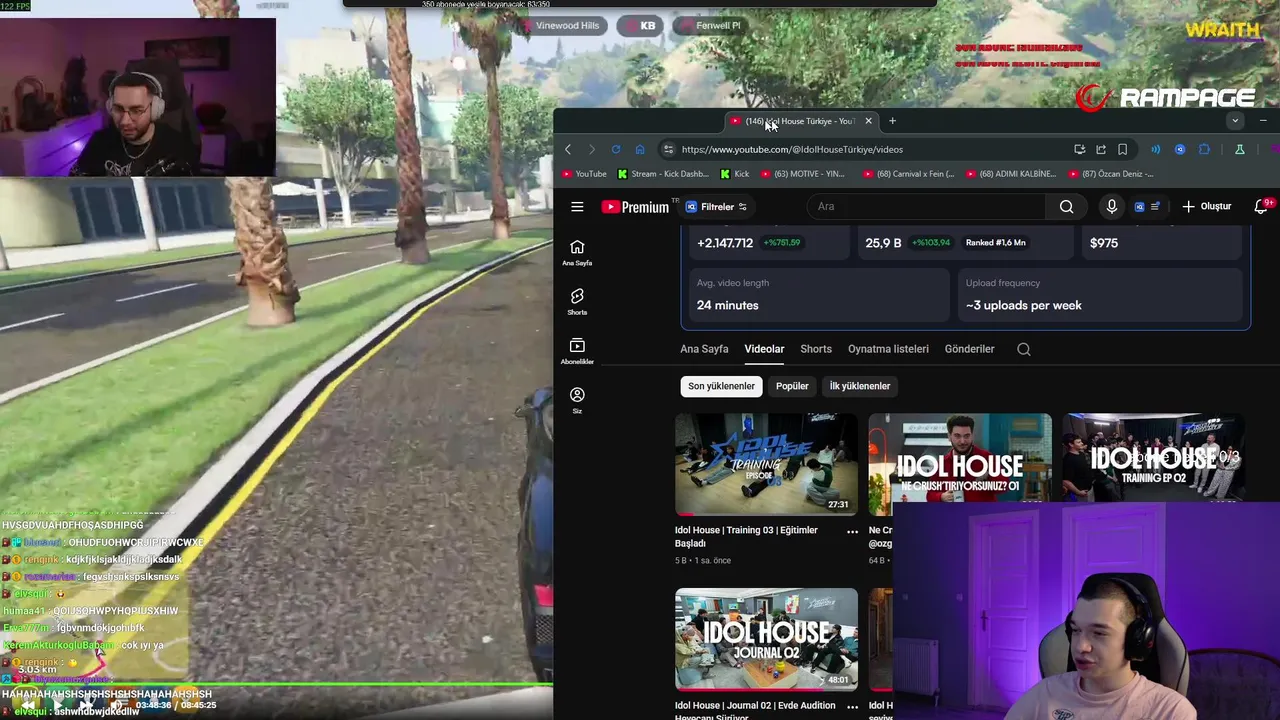Image resolution: width=1280 pixels, height=720 pixels.
Task: Open YouTube notifications bell
Action: [x=1261, y=206]
